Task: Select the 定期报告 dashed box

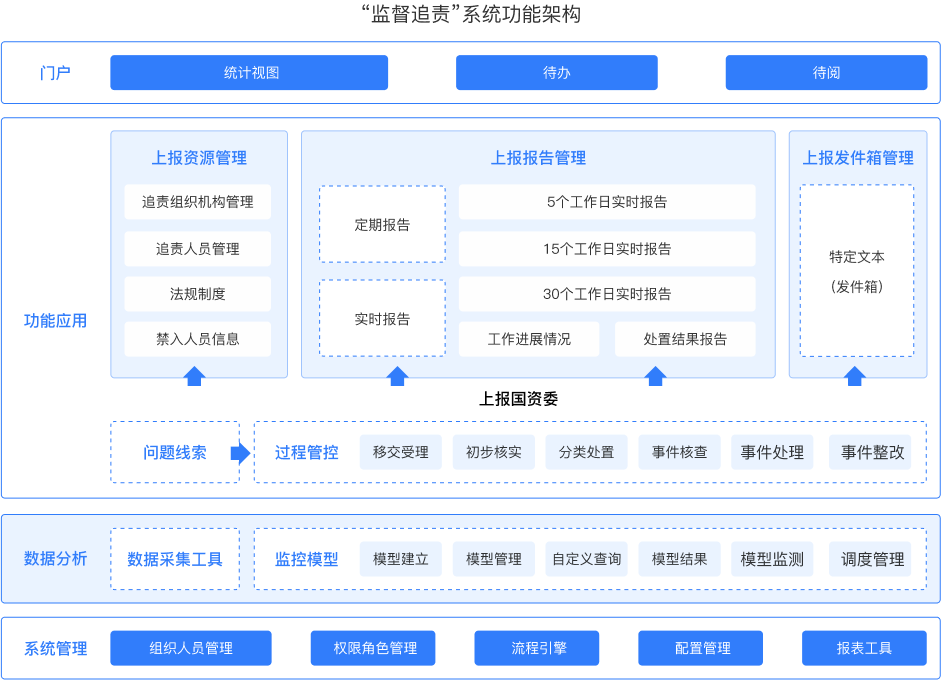Action: click(x=382, y=224)
